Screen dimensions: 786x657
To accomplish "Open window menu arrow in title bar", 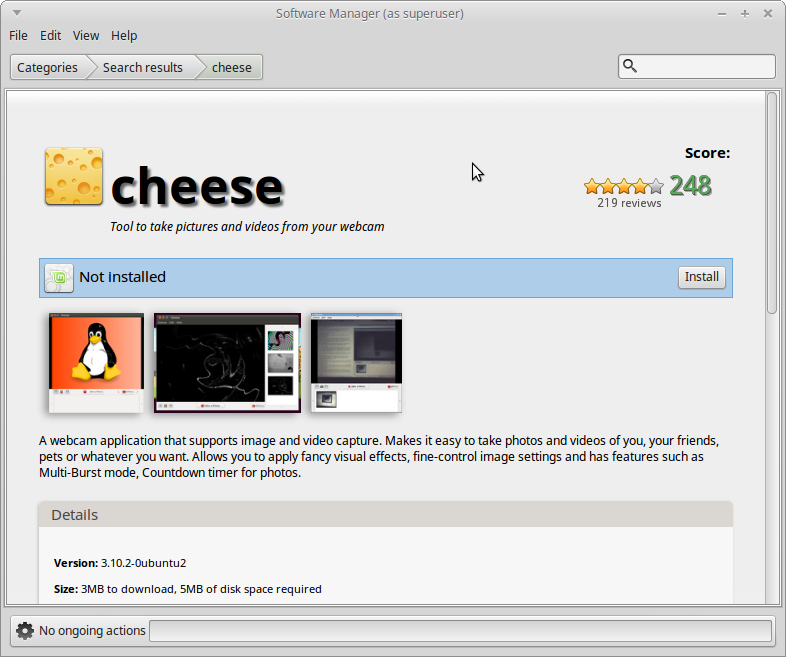I will [x=17, y=13].
